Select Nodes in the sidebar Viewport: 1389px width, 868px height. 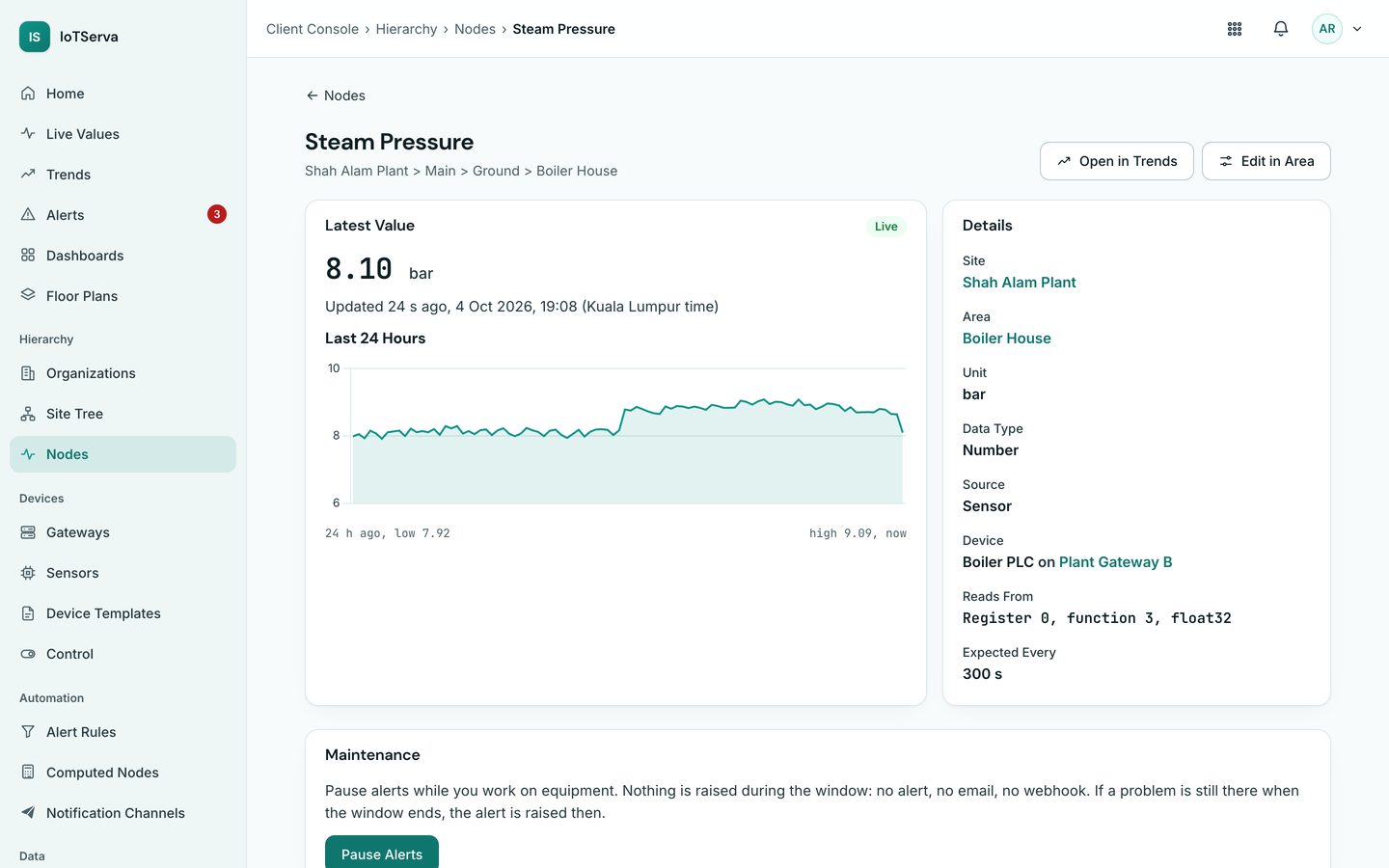[123, 454]
